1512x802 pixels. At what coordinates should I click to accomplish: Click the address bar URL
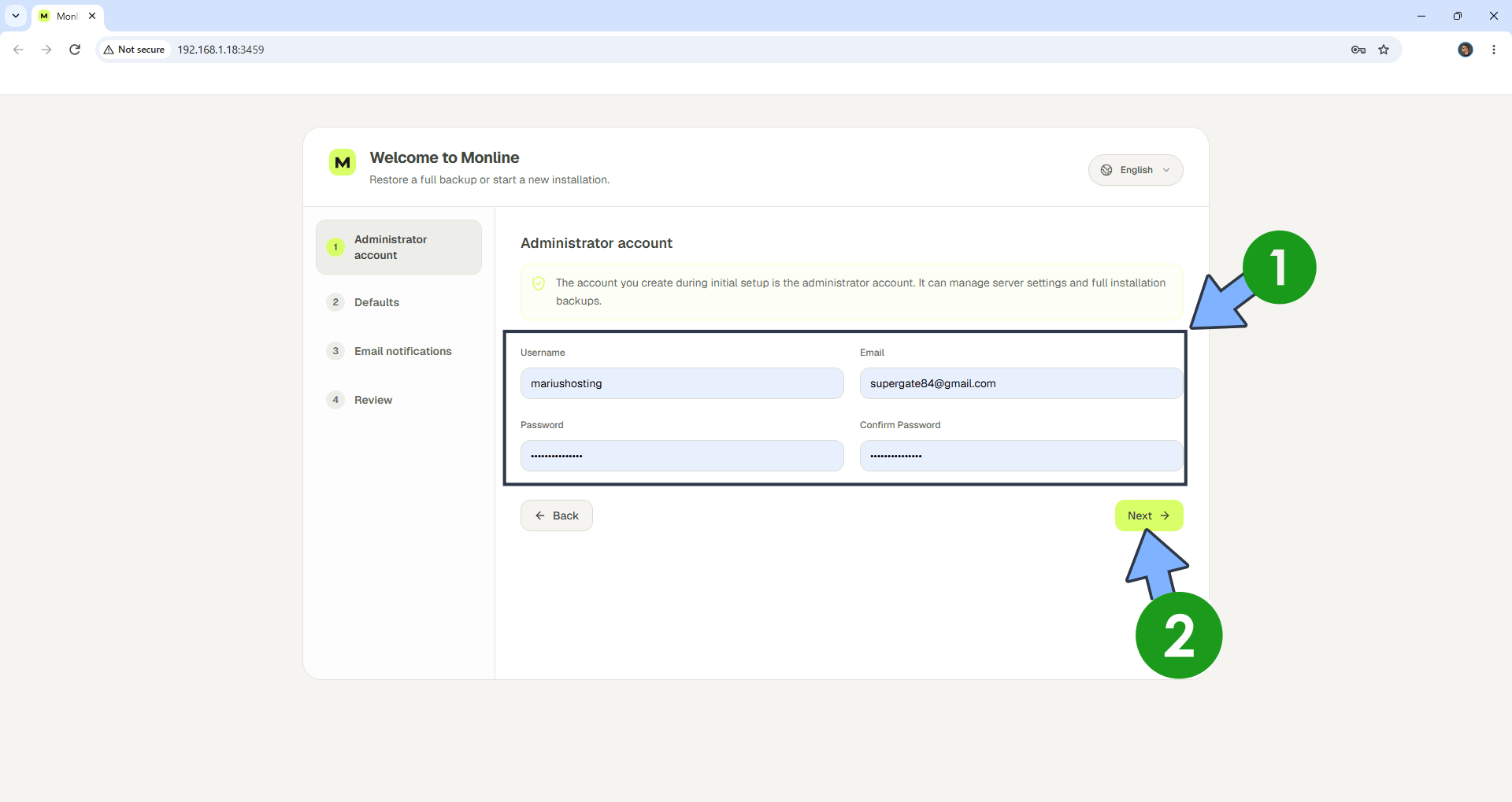click(220, 50)
